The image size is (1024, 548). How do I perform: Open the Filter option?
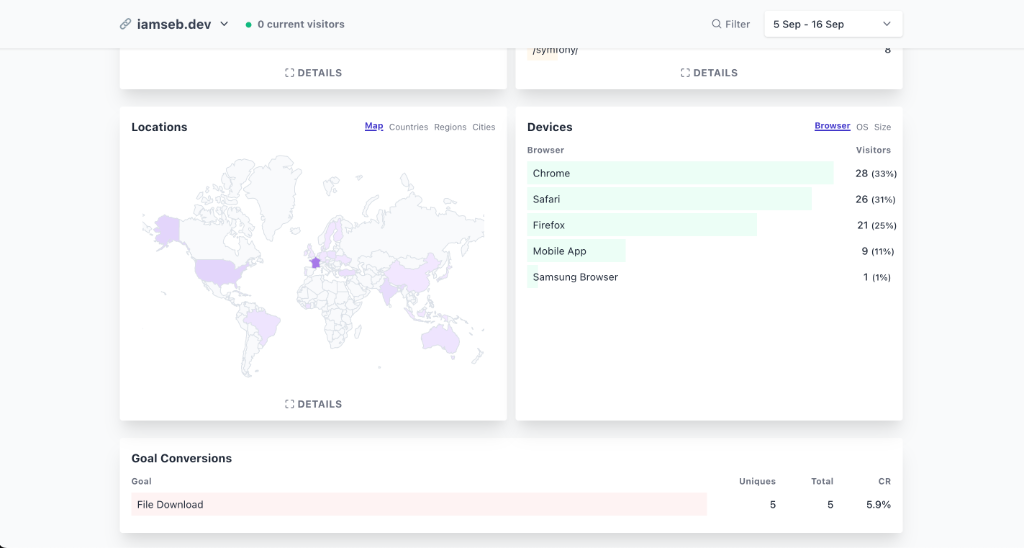[731, 24]
